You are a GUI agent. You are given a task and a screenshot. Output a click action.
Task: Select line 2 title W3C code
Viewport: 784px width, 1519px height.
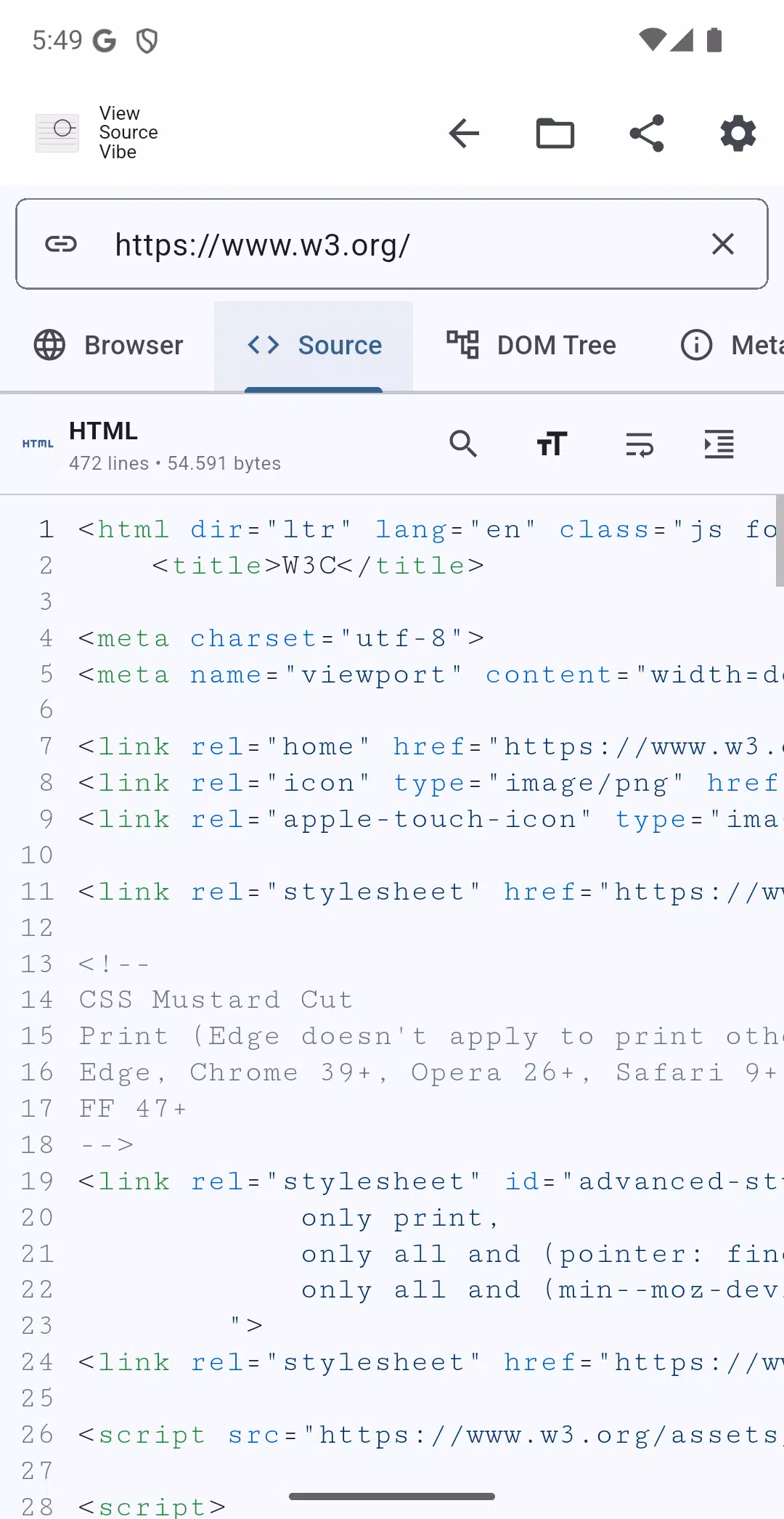(318, 566)
